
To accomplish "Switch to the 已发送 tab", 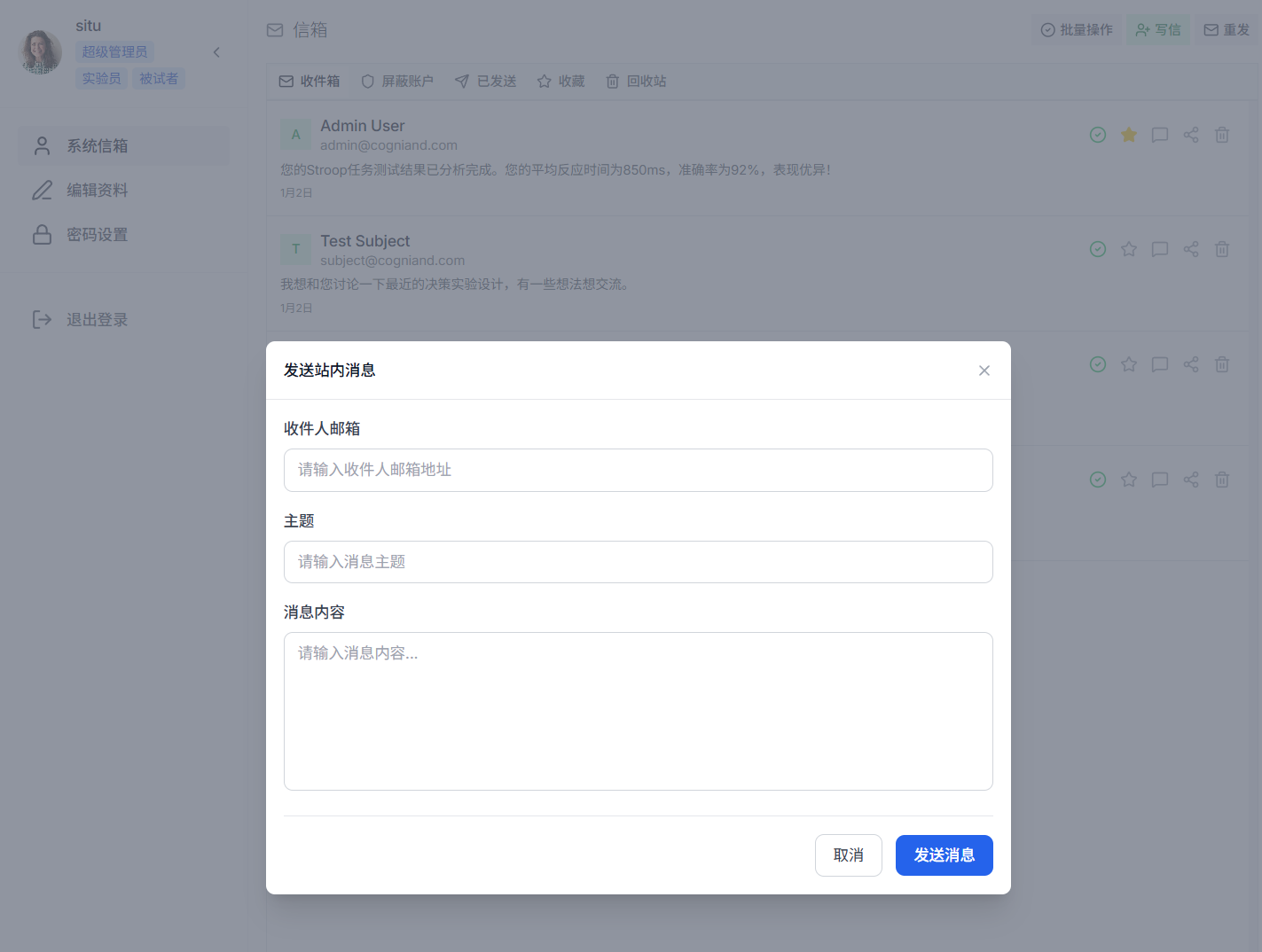I will coord(486,82).
